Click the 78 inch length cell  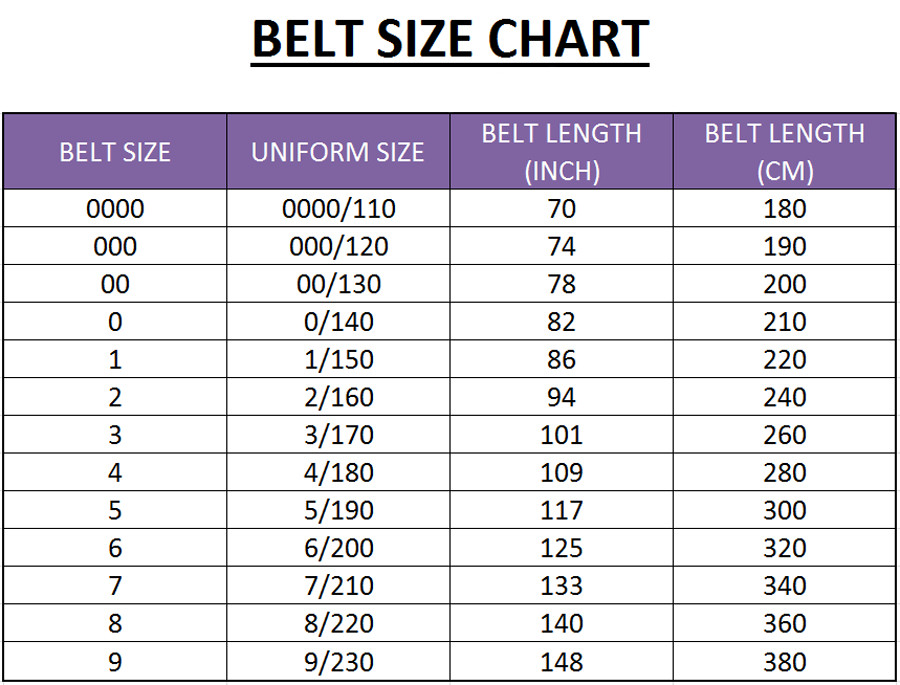561,284
